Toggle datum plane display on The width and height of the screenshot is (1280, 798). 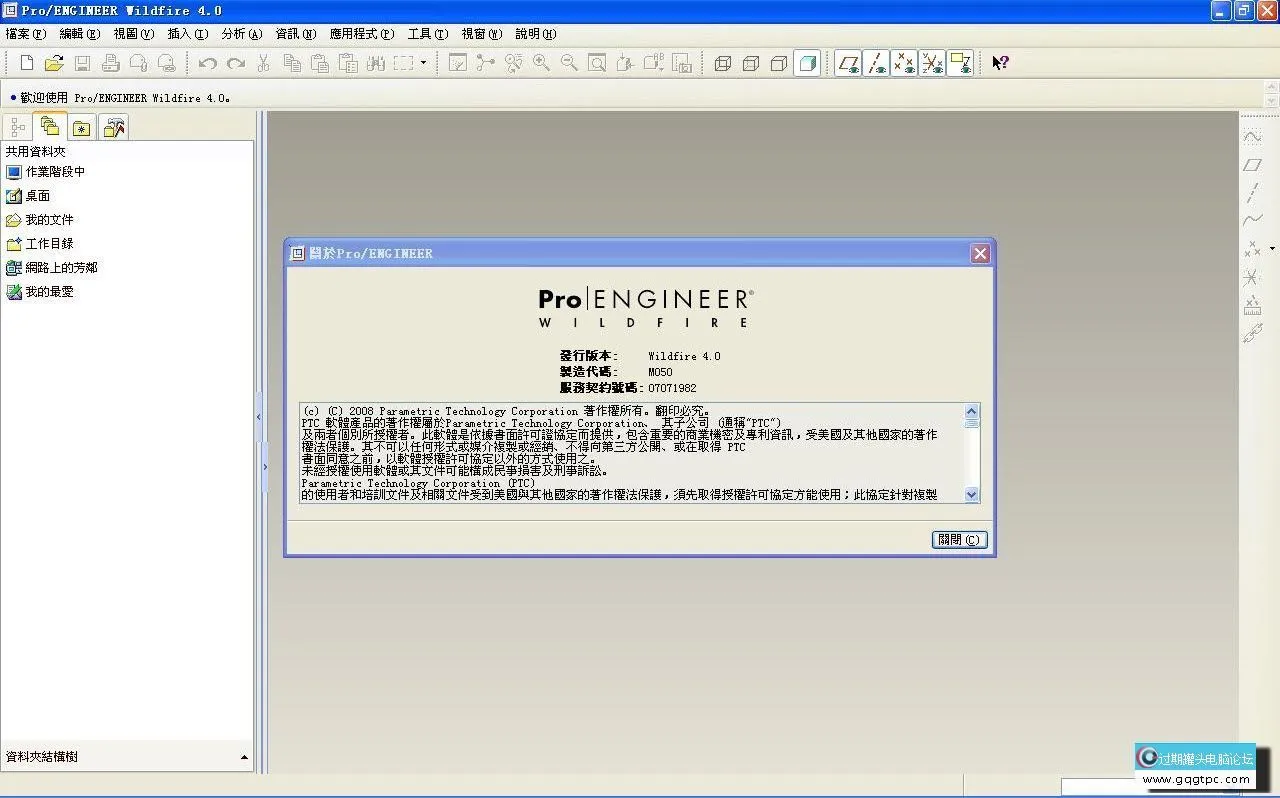[849, 62]
